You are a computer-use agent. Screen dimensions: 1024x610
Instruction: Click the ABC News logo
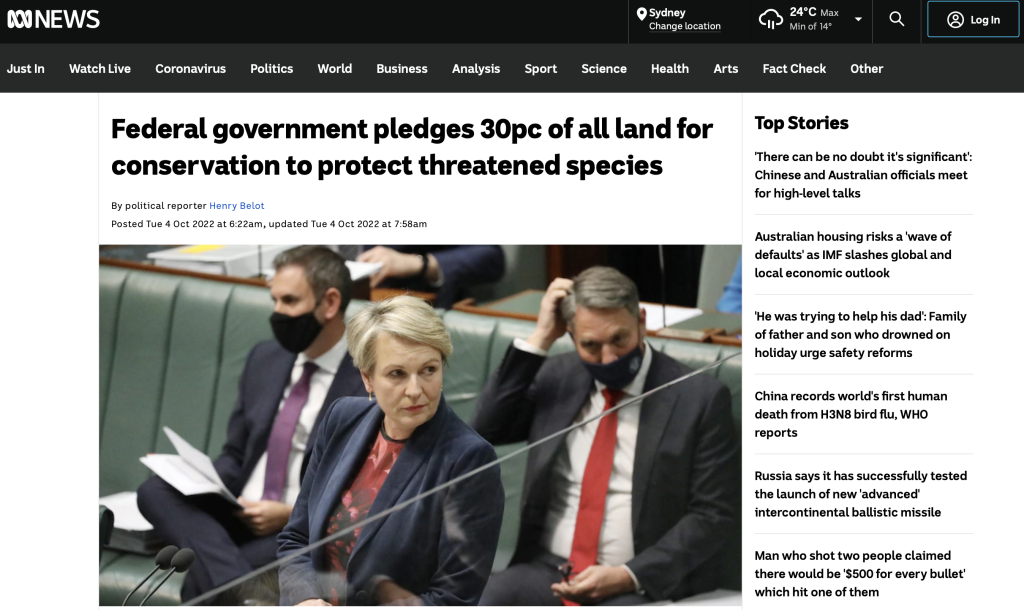[x=53, y=19]
